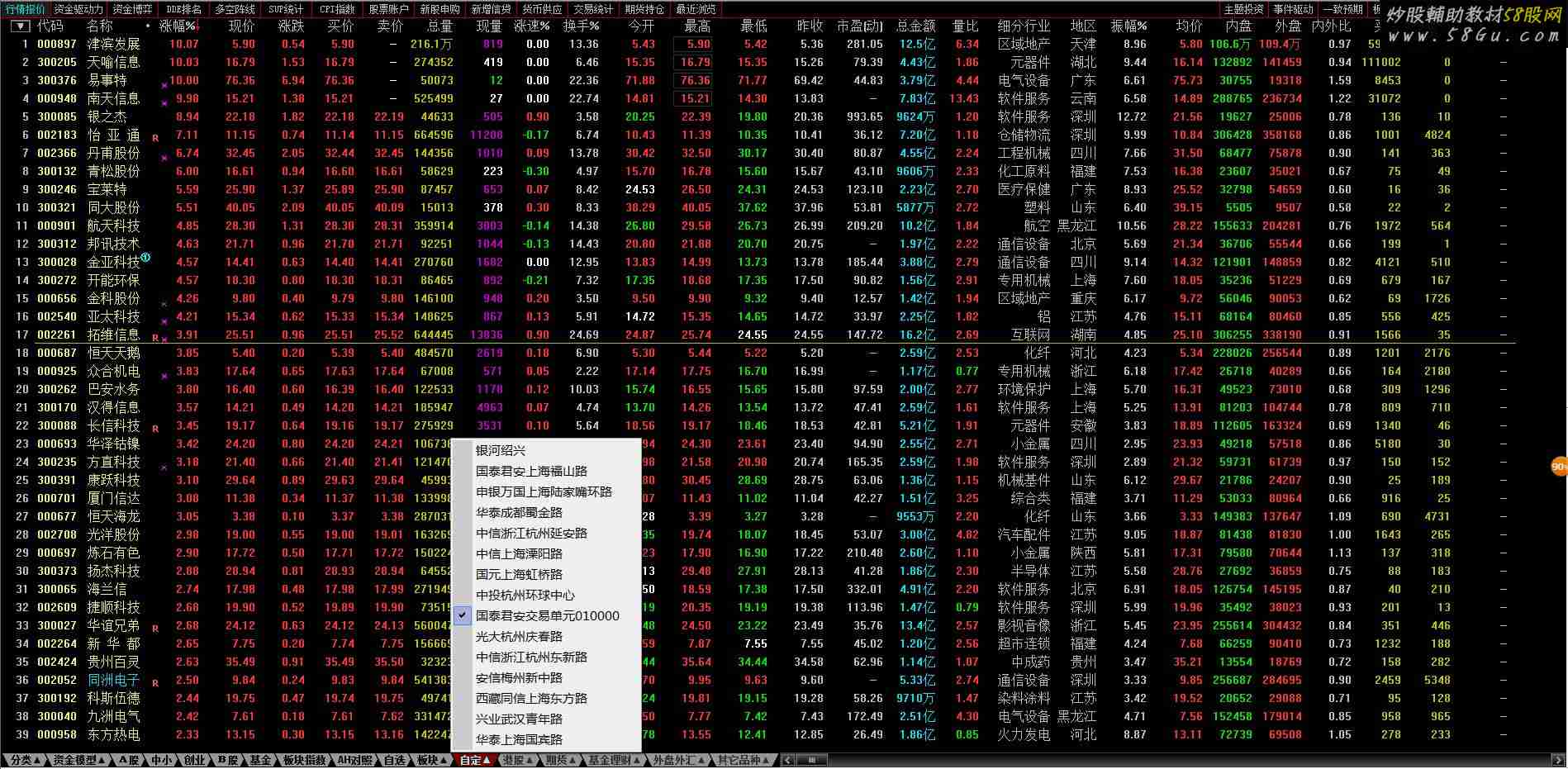
Task: Expand the 其它品种 bottom menu
Action: [744, 760]
